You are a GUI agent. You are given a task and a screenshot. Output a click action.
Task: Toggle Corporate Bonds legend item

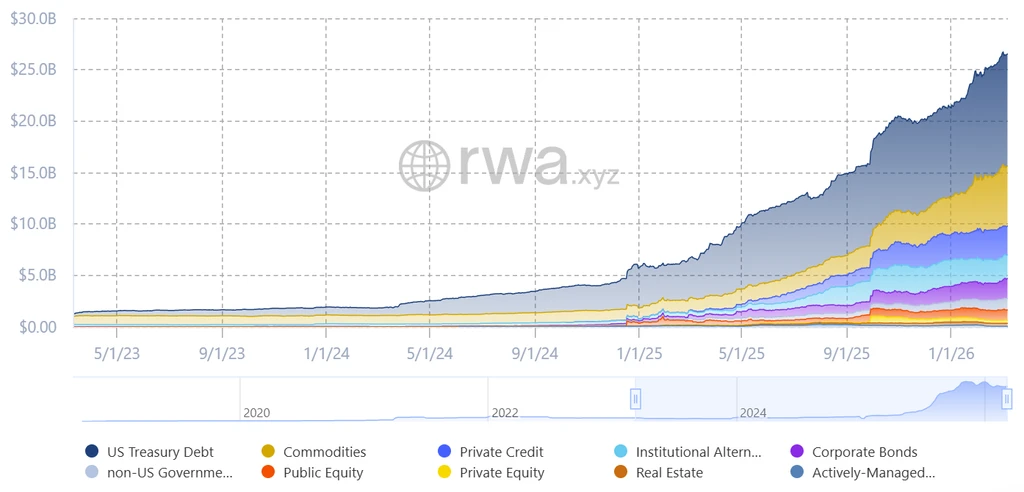click(854, 451)
